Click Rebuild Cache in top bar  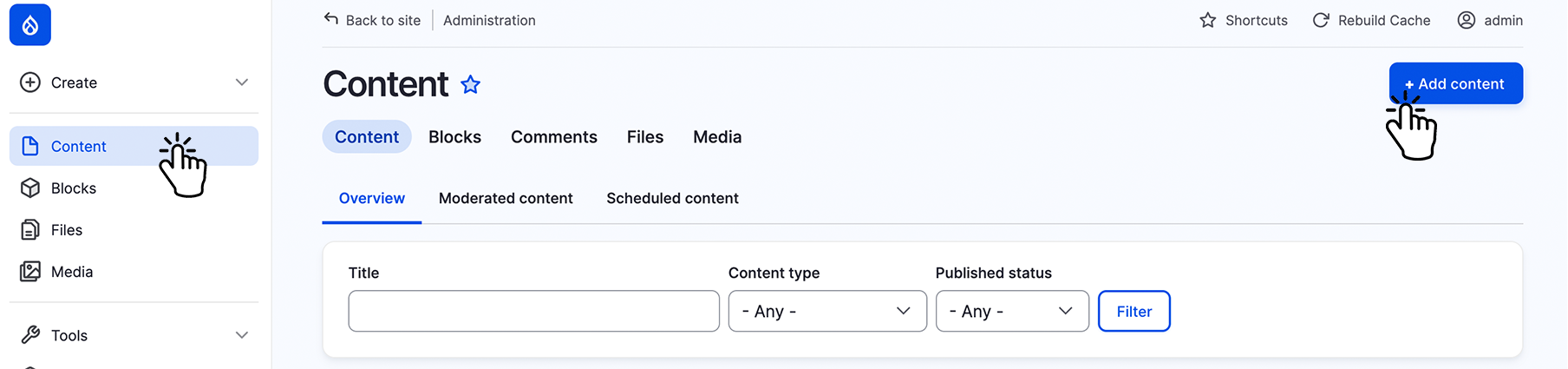1372,20
